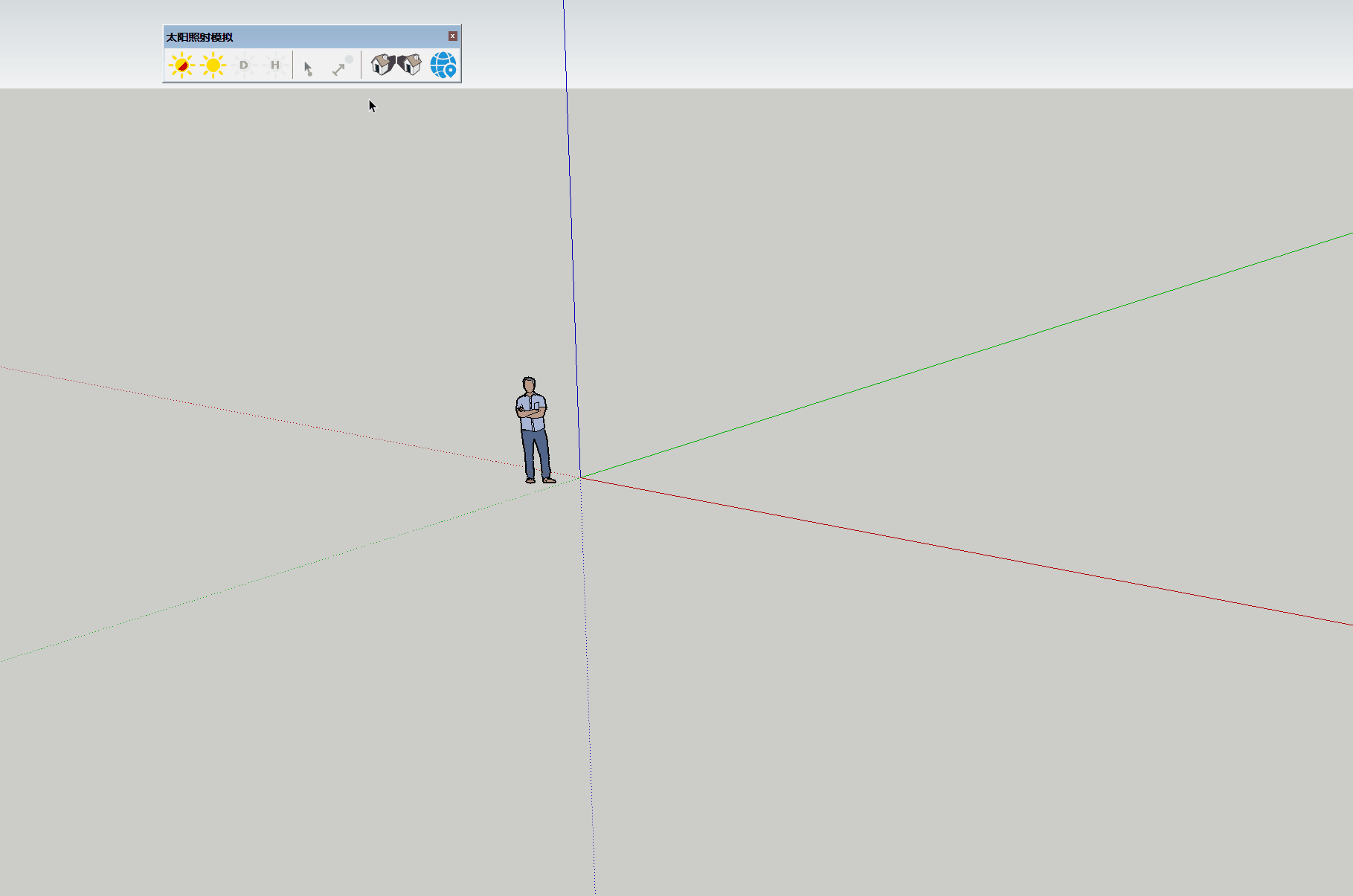Screen dimensions: 1353x896
Task: Click the axes origin point
Action: (580, 477)
